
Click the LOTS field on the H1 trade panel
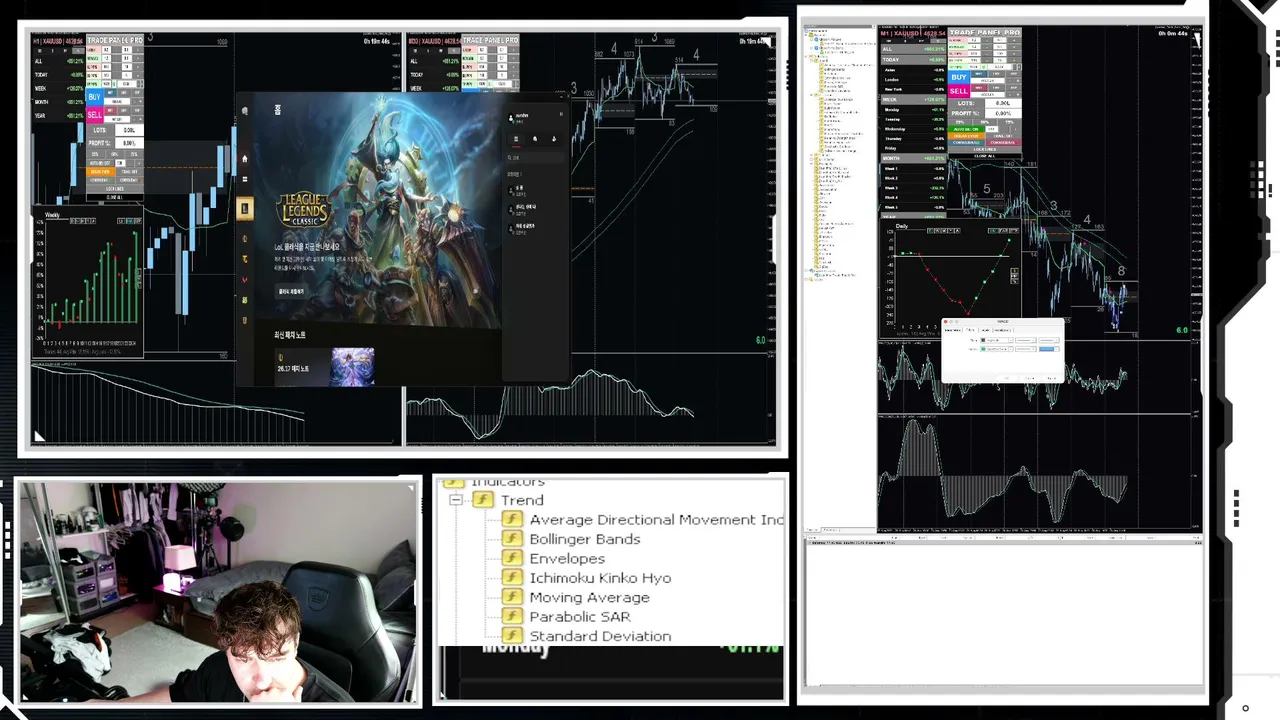pyautogui.click(x=128, y=131)
